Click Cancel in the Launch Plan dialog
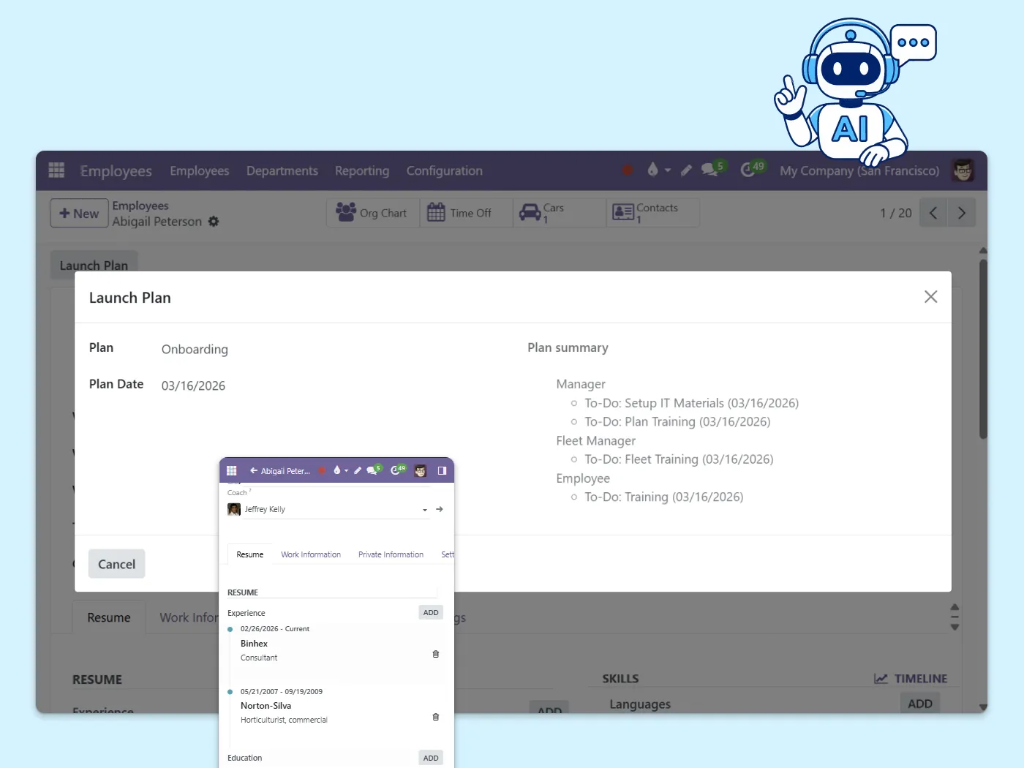Image resolution: width=1024 pixels, height=768 pixels. point(117,564)
